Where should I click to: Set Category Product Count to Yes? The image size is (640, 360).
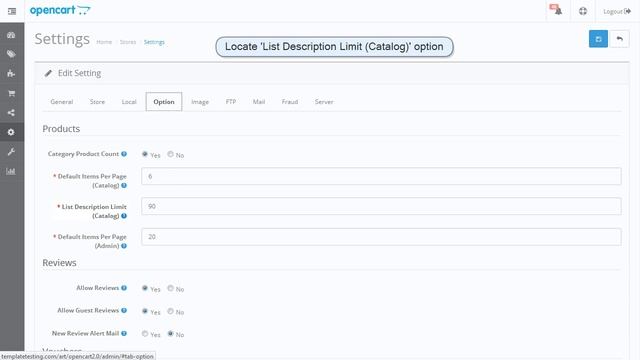pos(145,154)
